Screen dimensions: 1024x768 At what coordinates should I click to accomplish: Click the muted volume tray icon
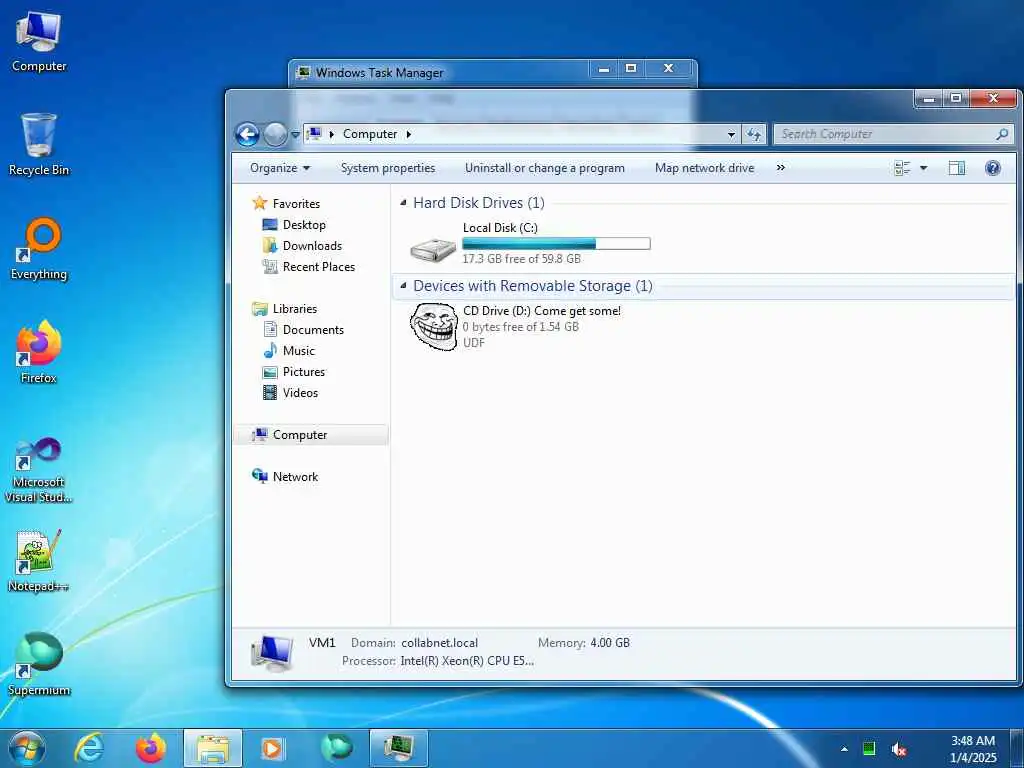click(899, 749)
